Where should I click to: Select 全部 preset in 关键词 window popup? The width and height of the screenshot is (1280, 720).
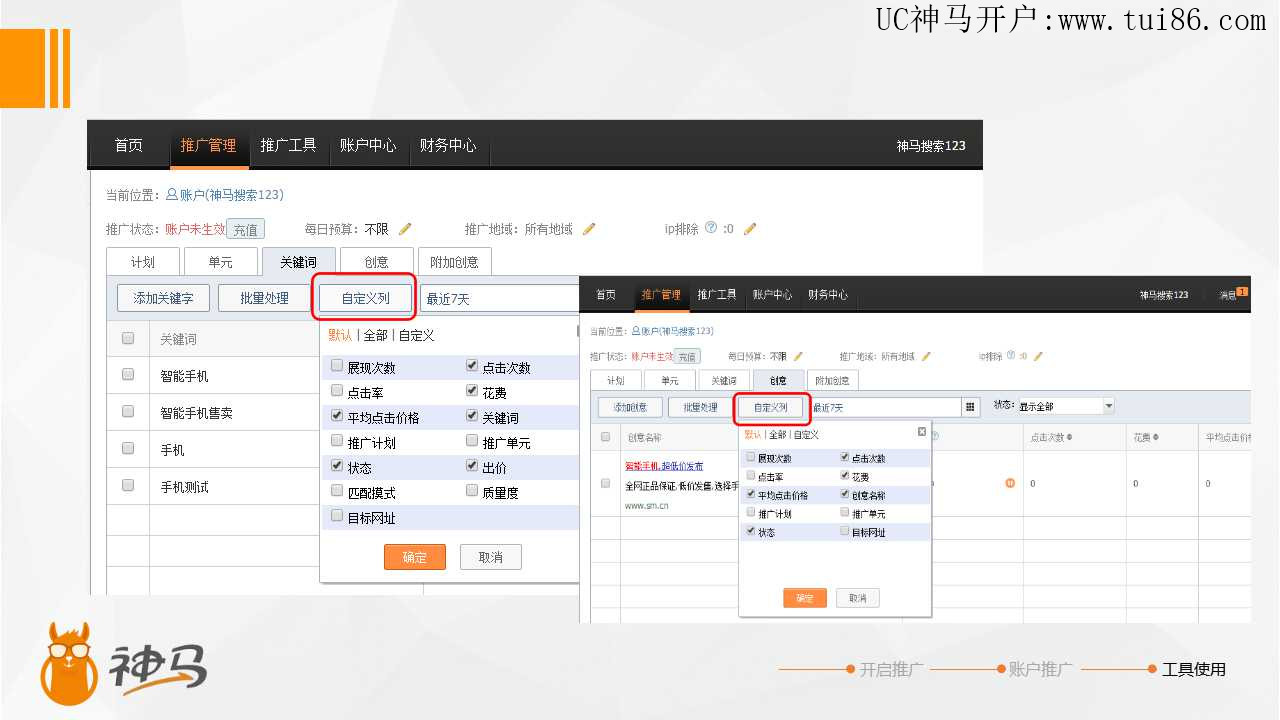375,335
